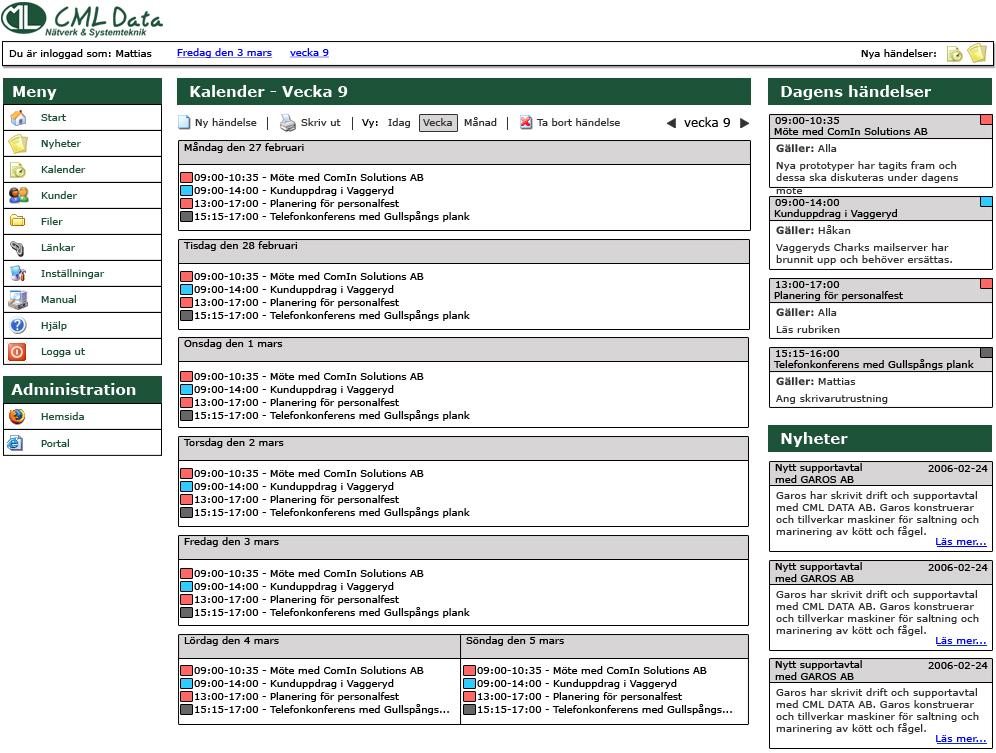Click the 'Fredag den 3 mars' link

pos(224,53)
